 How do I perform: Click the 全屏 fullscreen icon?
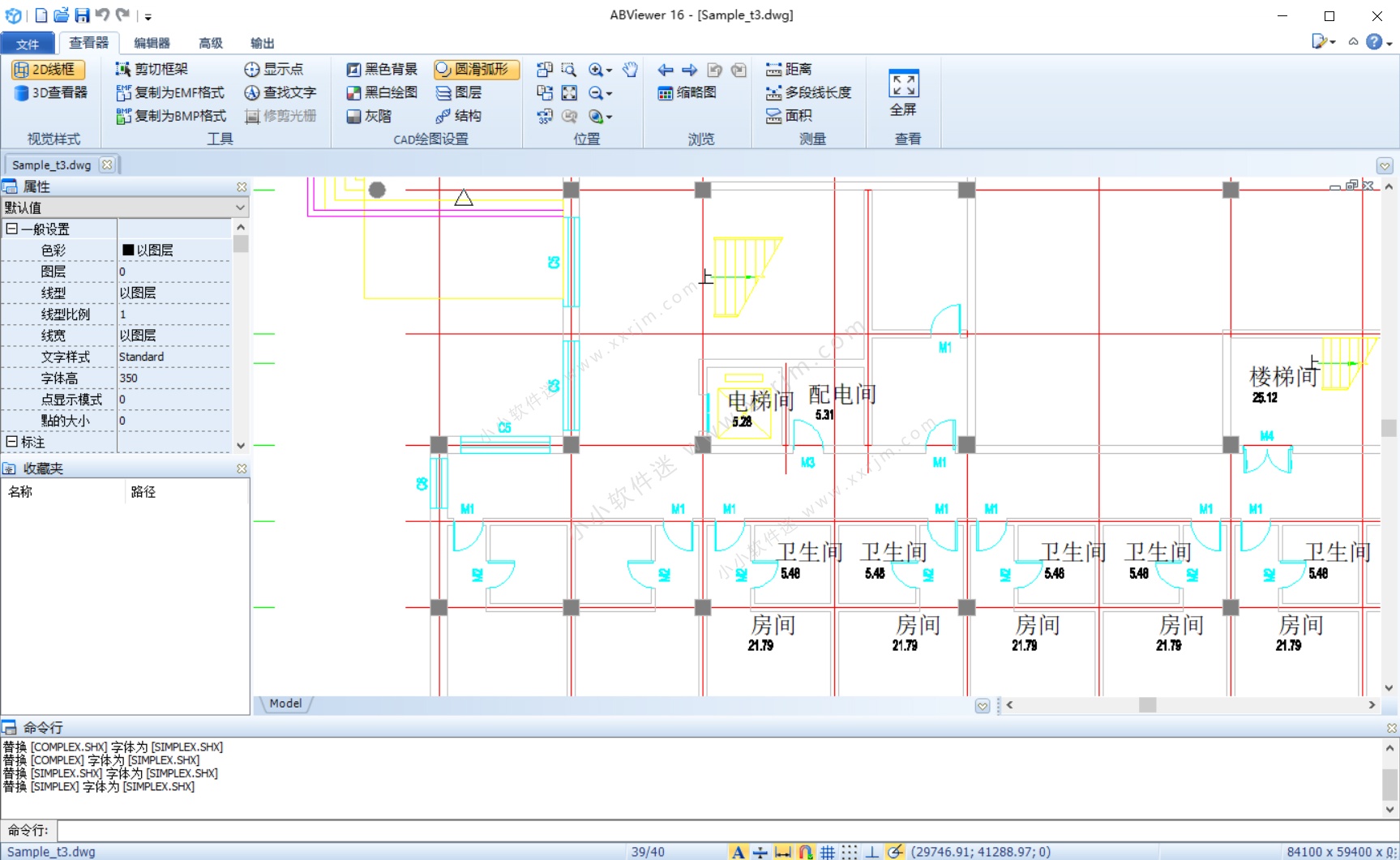[x=903, y=84]
